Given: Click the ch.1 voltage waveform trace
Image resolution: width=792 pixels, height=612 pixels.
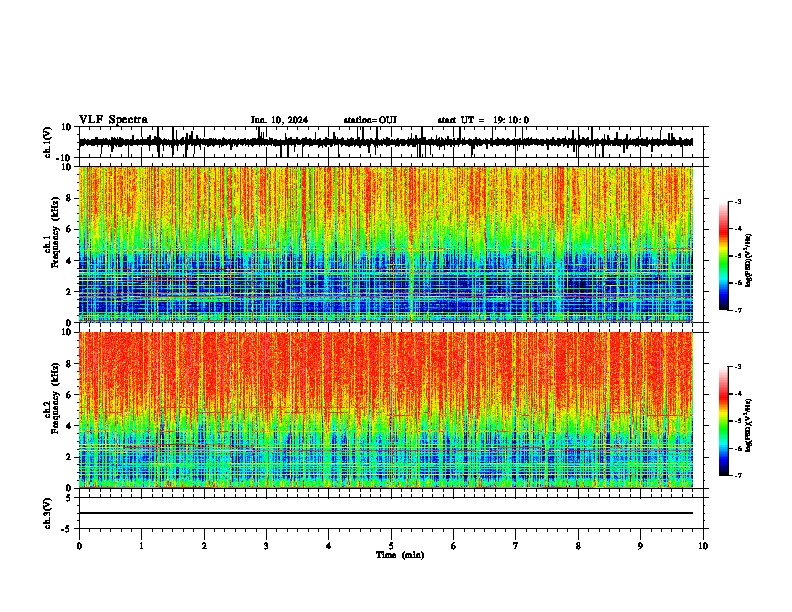Looking at the screenshot, I should [385, 142].
